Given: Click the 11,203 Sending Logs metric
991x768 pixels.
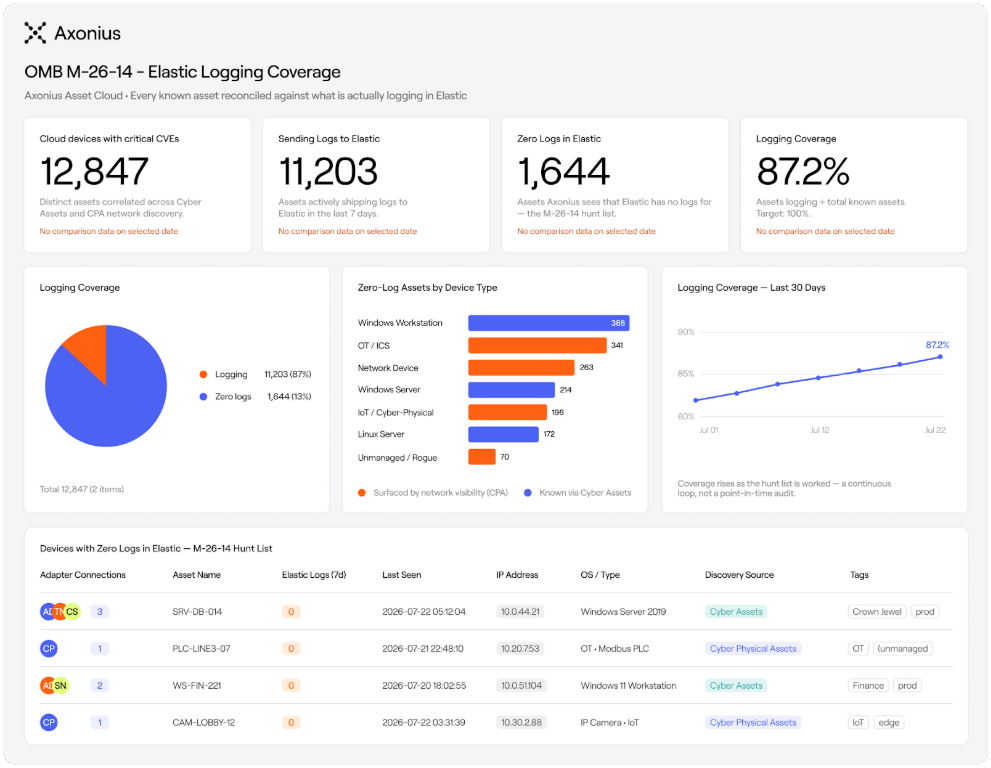Looking at the screenshot, I should [328, 171].
